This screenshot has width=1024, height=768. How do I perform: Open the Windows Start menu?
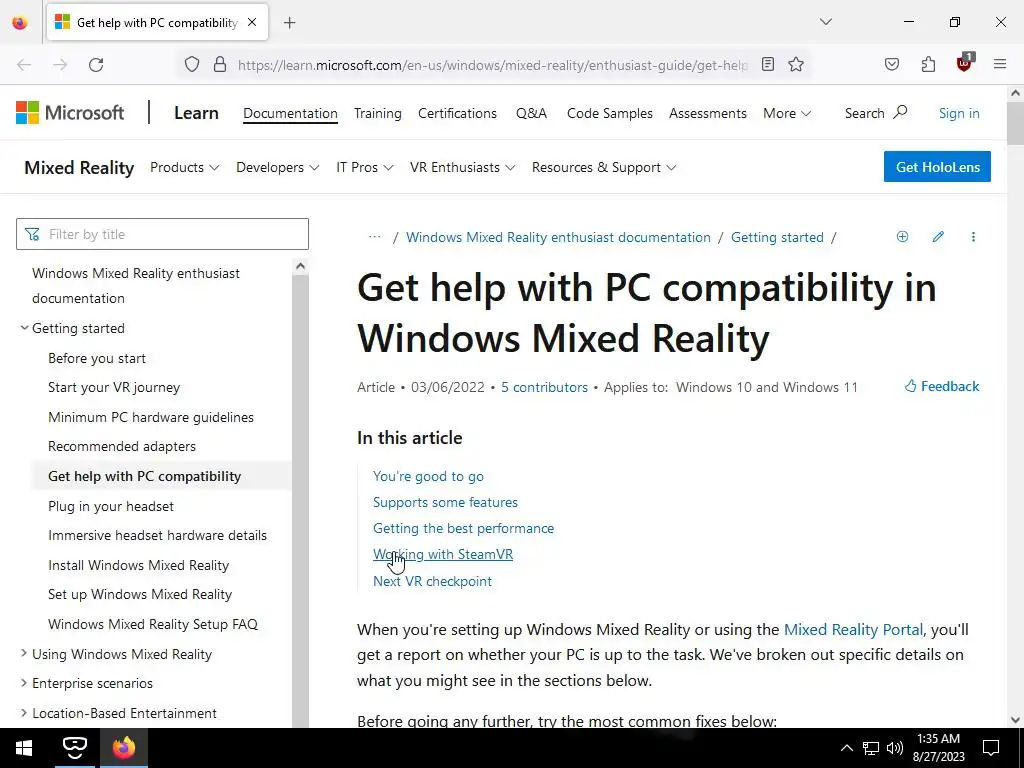pos(24,748)
